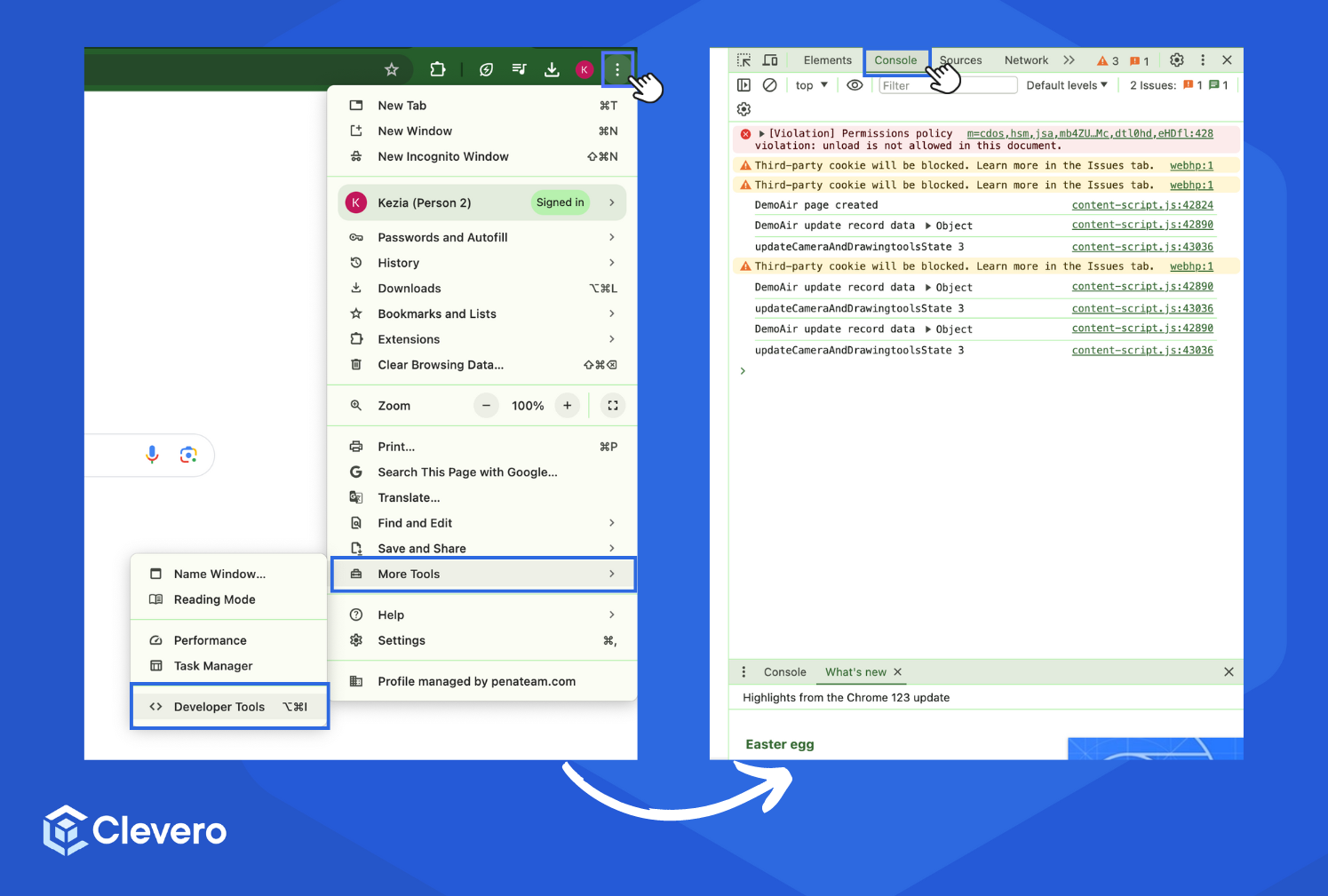Open Performance from the submenu
Image resolution: width=1328 pixels, height=896 pixels.
(x=229, y=640)
